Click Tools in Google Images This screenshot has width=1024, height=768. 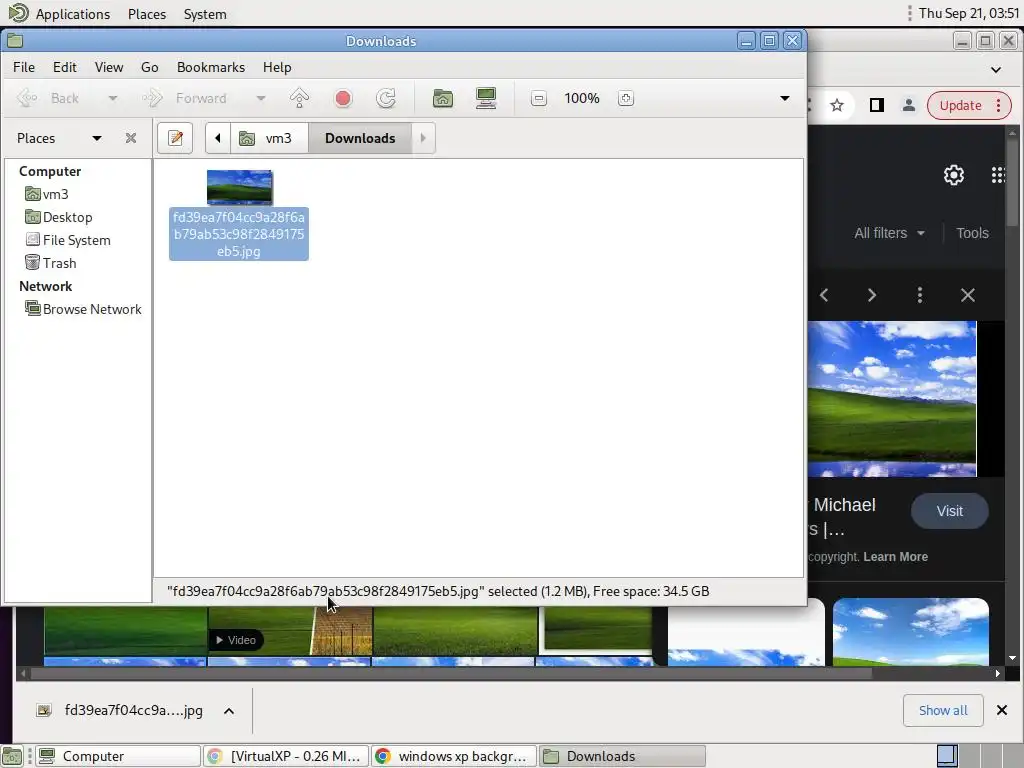(x=972, y=233)
